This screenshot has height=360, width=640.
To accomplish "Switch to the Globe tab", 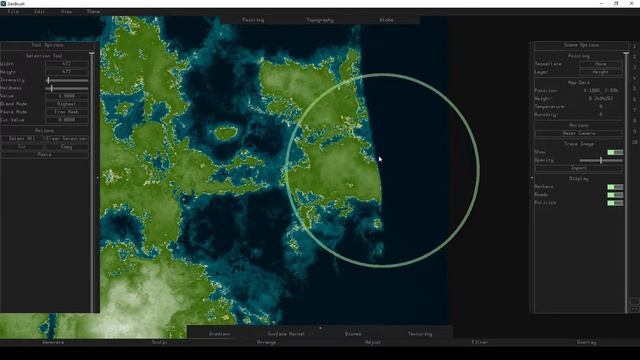I will click(x=387, y=20).
